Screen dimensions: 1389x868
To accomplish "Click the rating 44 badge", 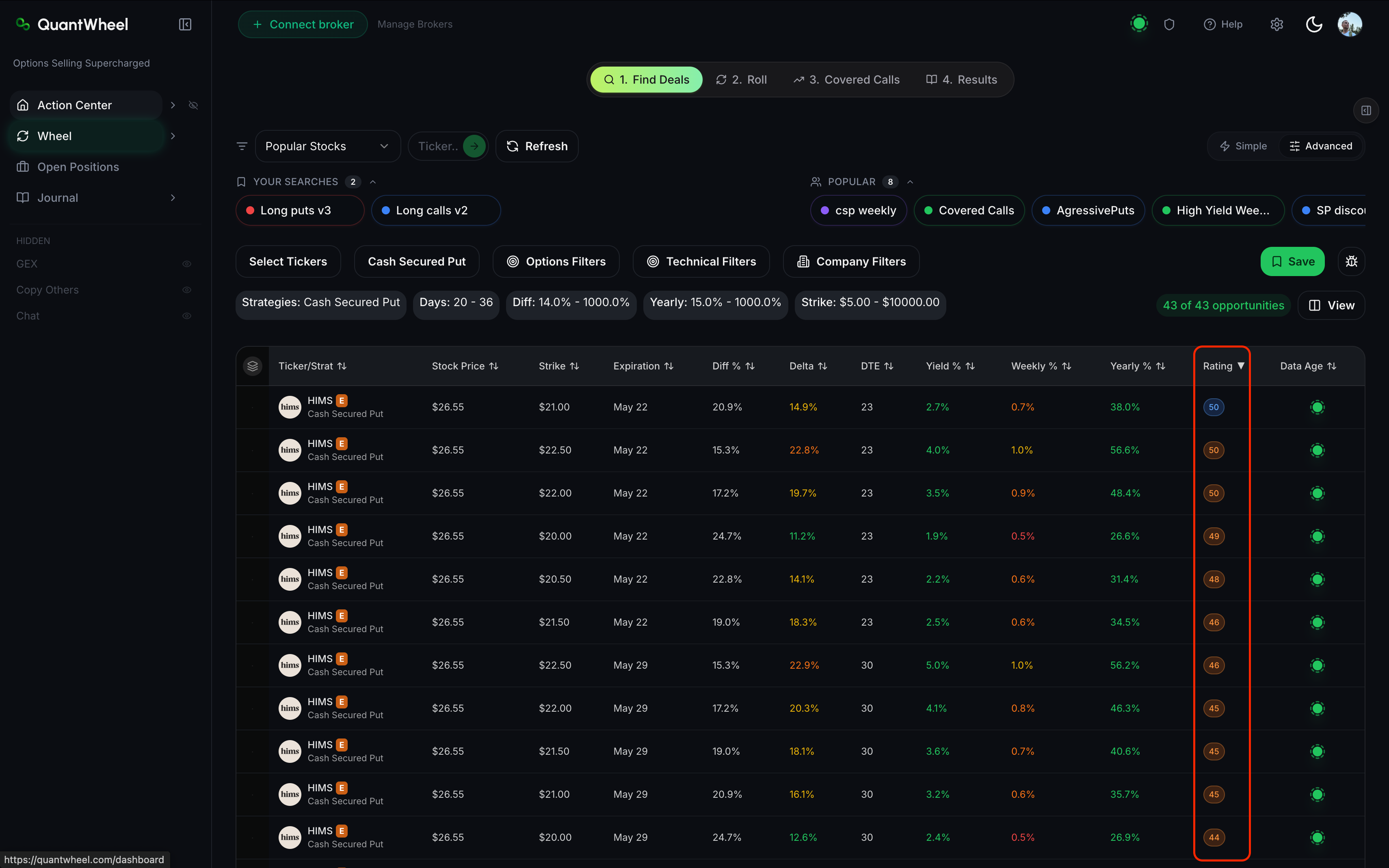I will [x=1214, y=838].
